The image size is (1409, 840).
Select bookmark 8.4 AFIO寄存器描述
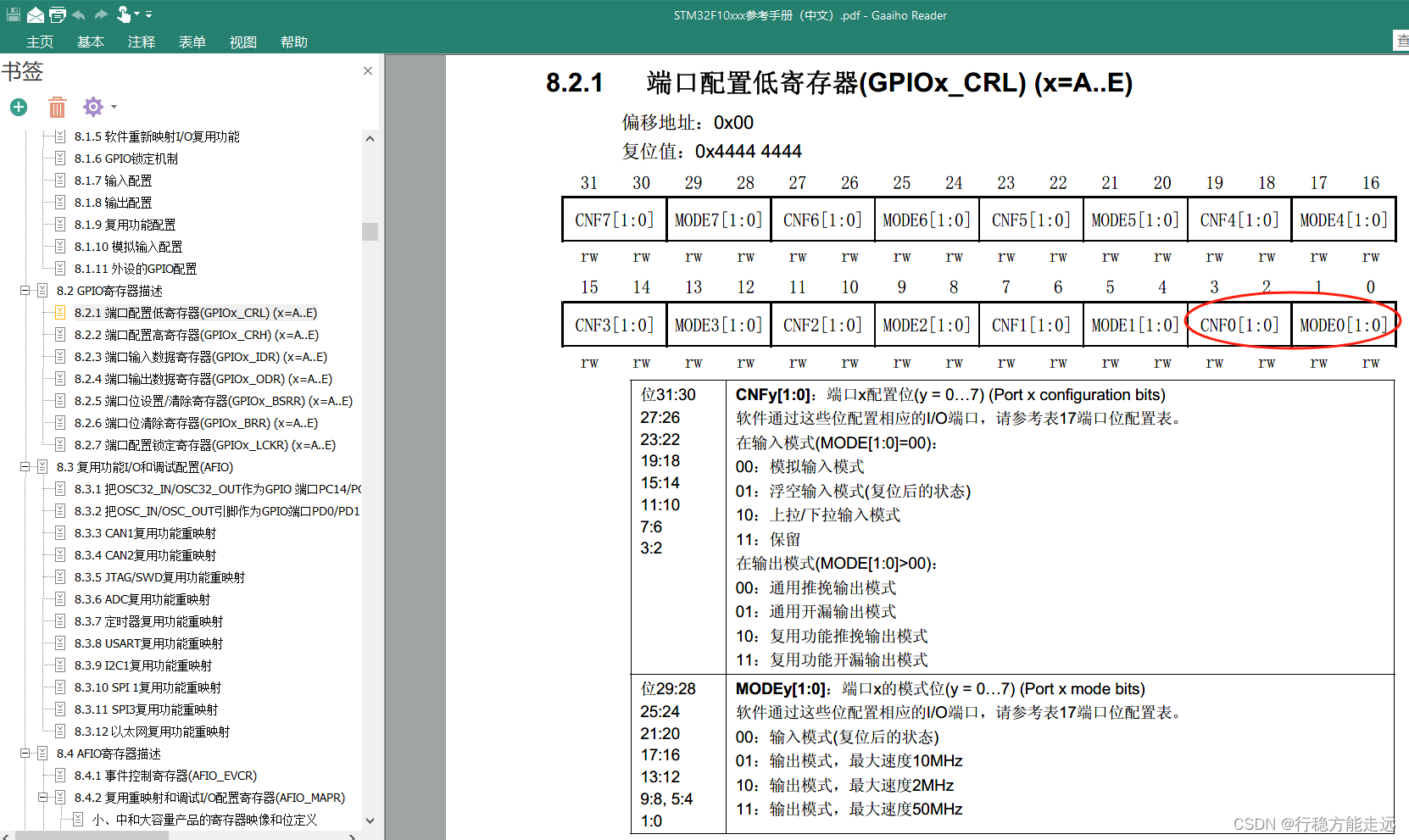[109, 754]
